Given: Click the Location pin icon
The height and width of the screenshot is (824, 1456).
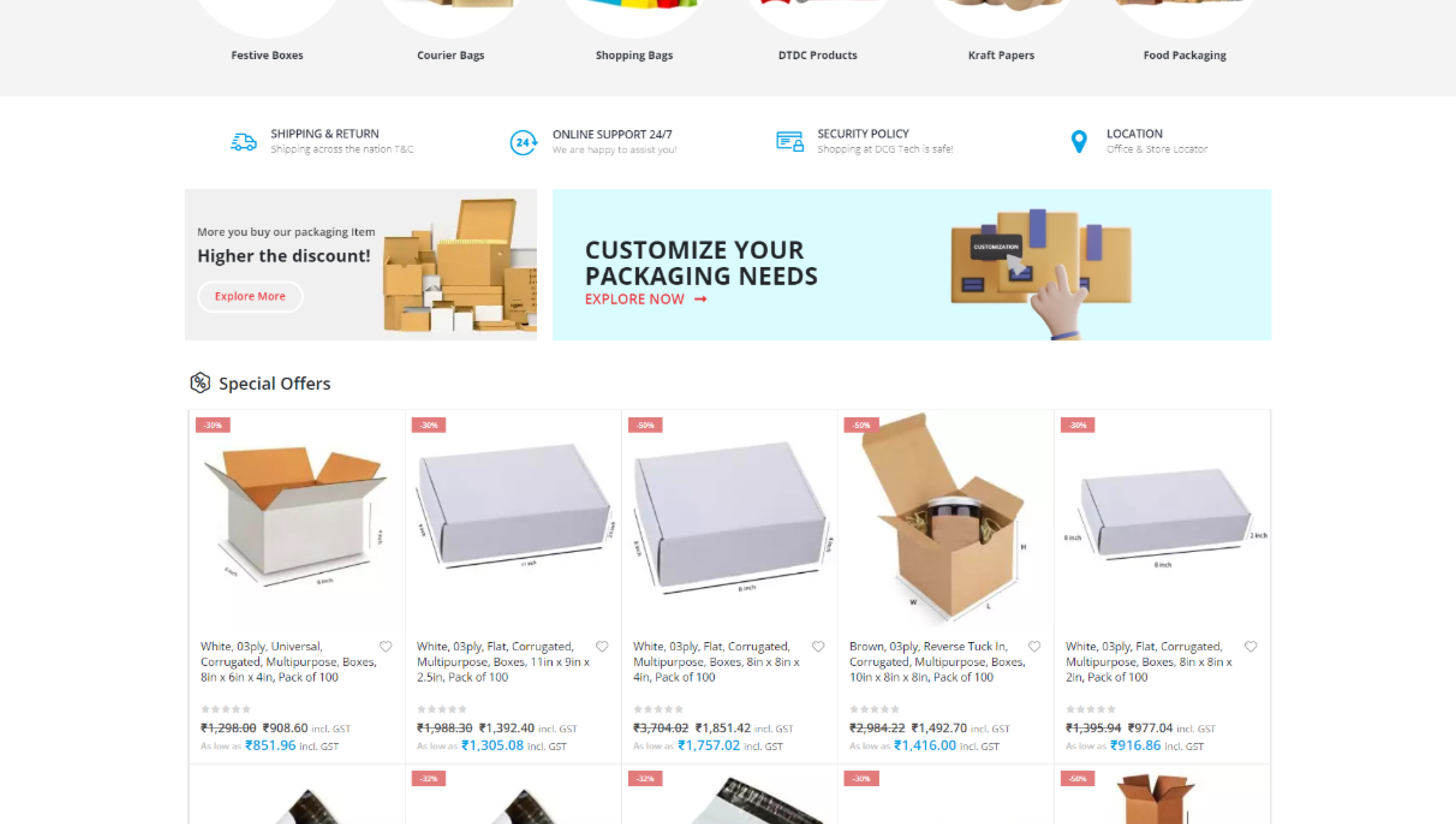Looking at the screenshot, I should 1079,142.
